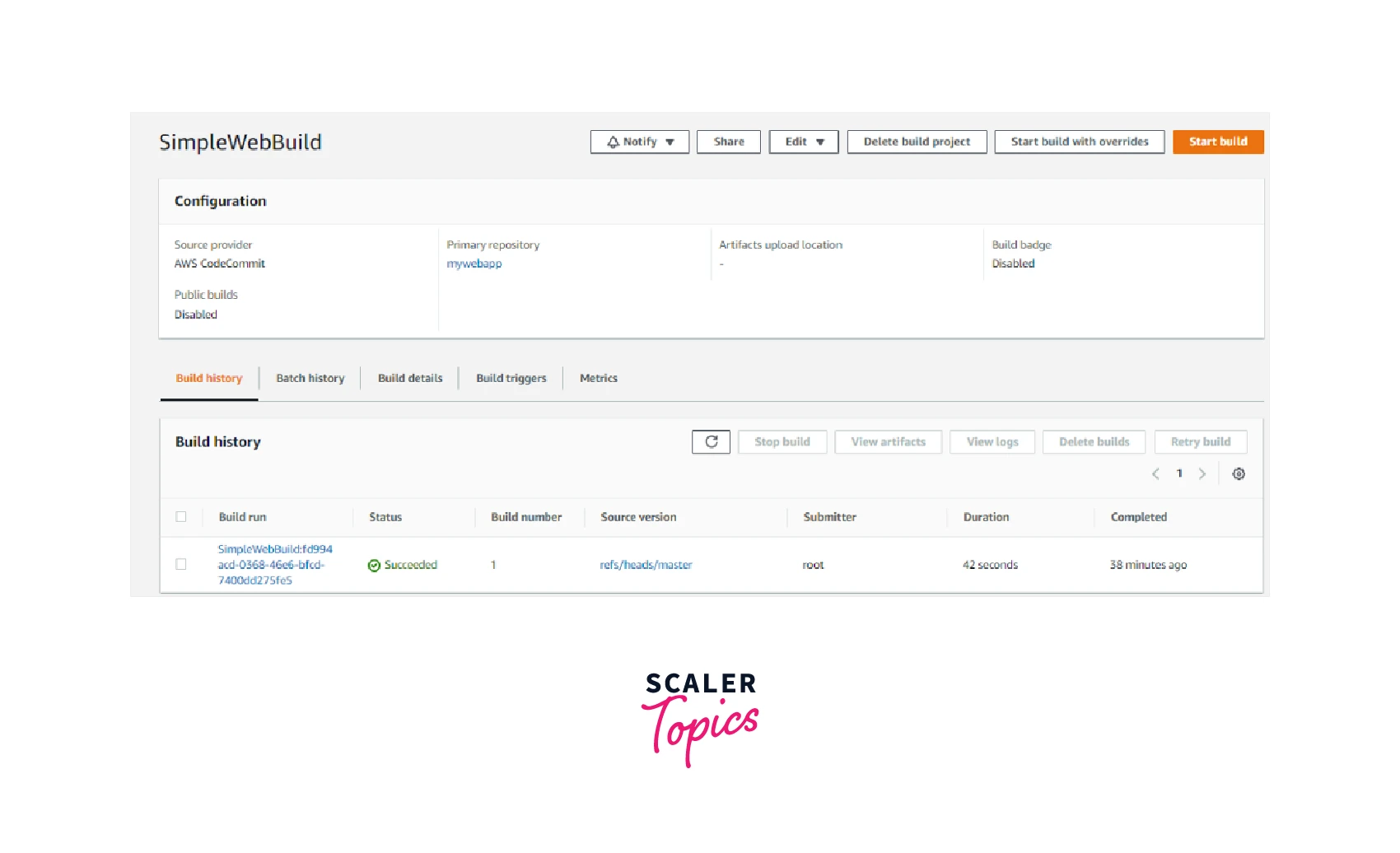
Task: Open the Build details tab
Action: (x=410, y=379)
